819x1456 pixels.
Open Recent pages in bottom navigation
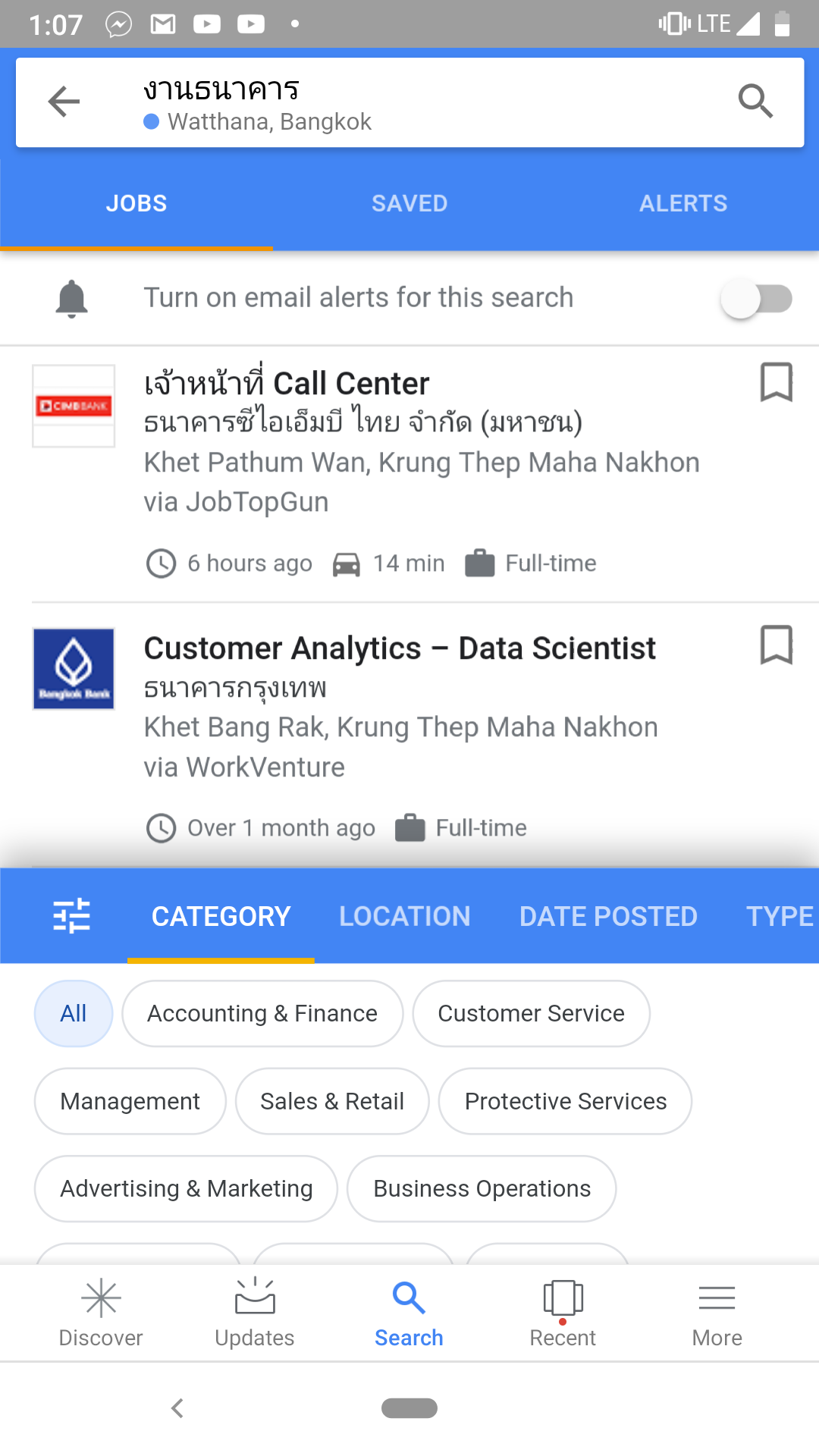pyautogui.click(x=563, y=1312)
